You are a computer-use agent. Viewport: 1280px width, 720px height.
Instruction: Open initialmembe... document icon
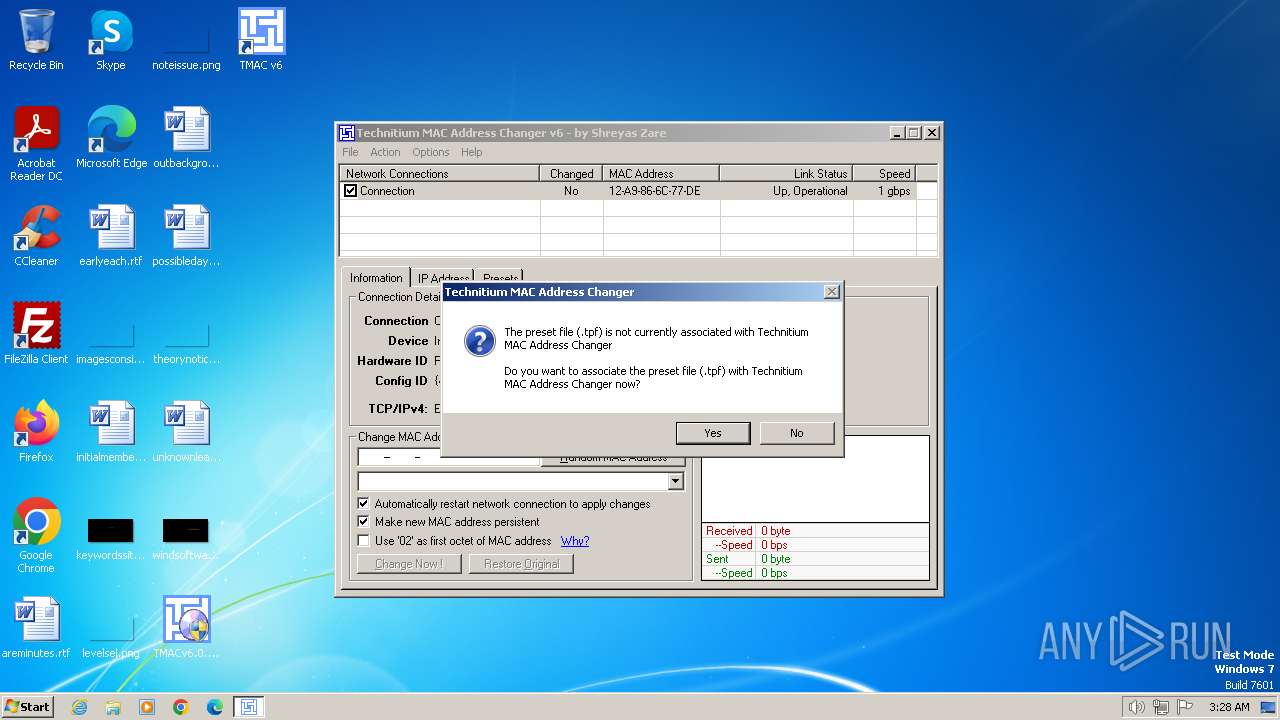[111, 432]
